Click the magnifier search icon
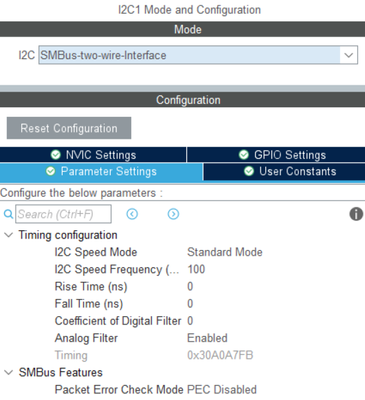Viewport: 365px width, 400px height. tap(8, 214)
